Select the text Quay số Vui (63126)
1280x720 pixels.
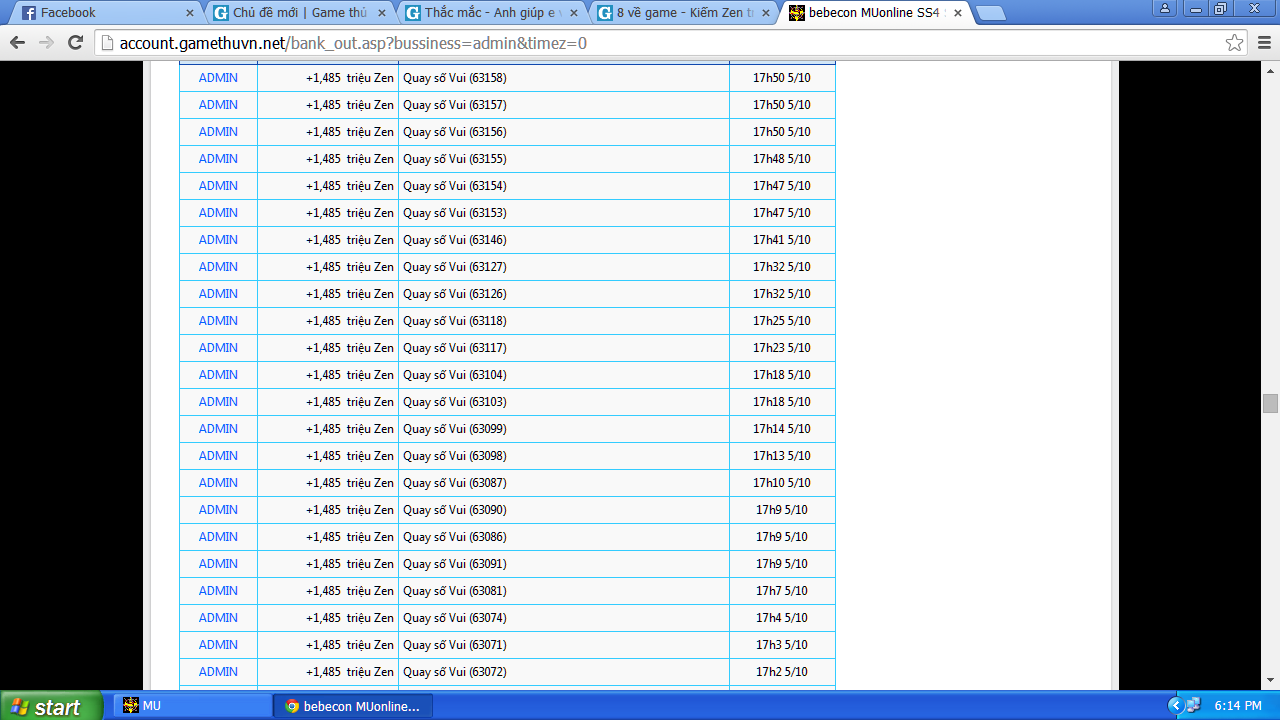pyautogui.click(x=455, y=294)
